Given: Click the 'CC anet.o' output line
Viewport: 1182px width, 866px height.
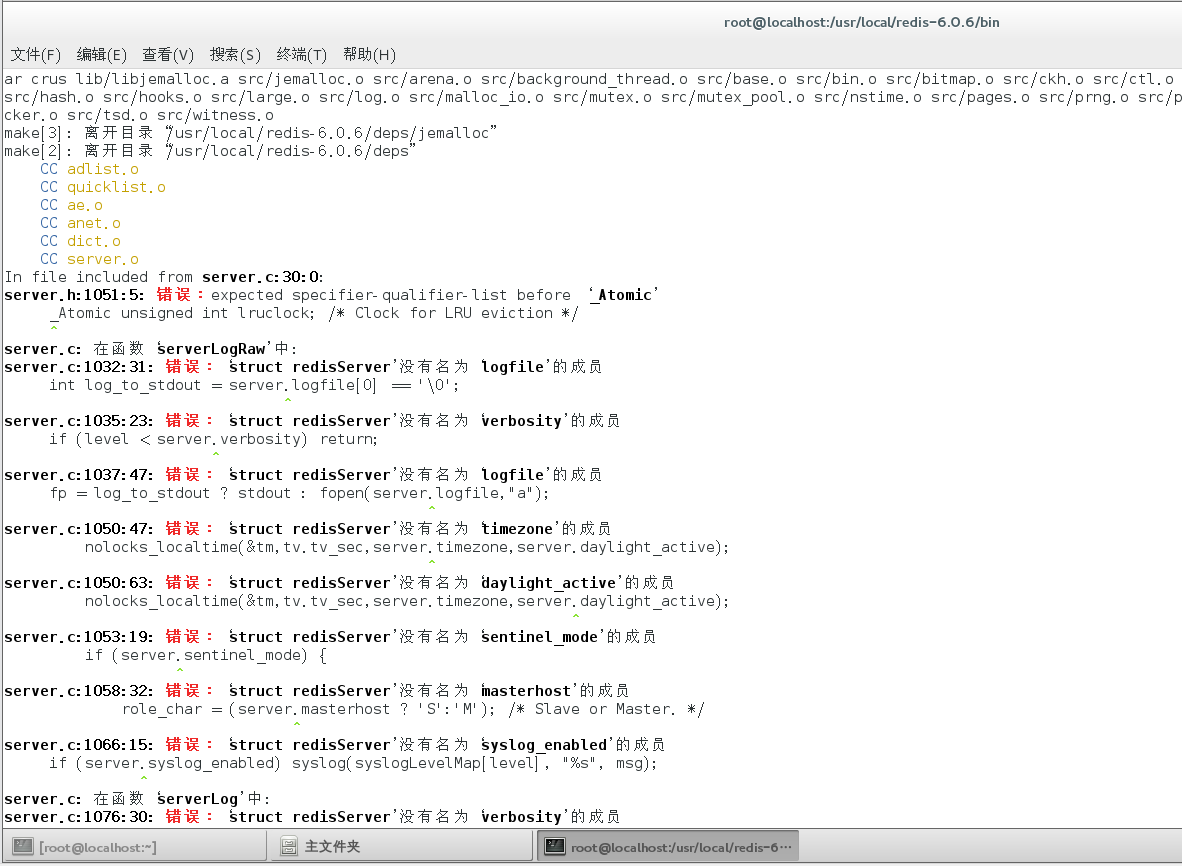Looking at the screenshot, I should (81, 223).
